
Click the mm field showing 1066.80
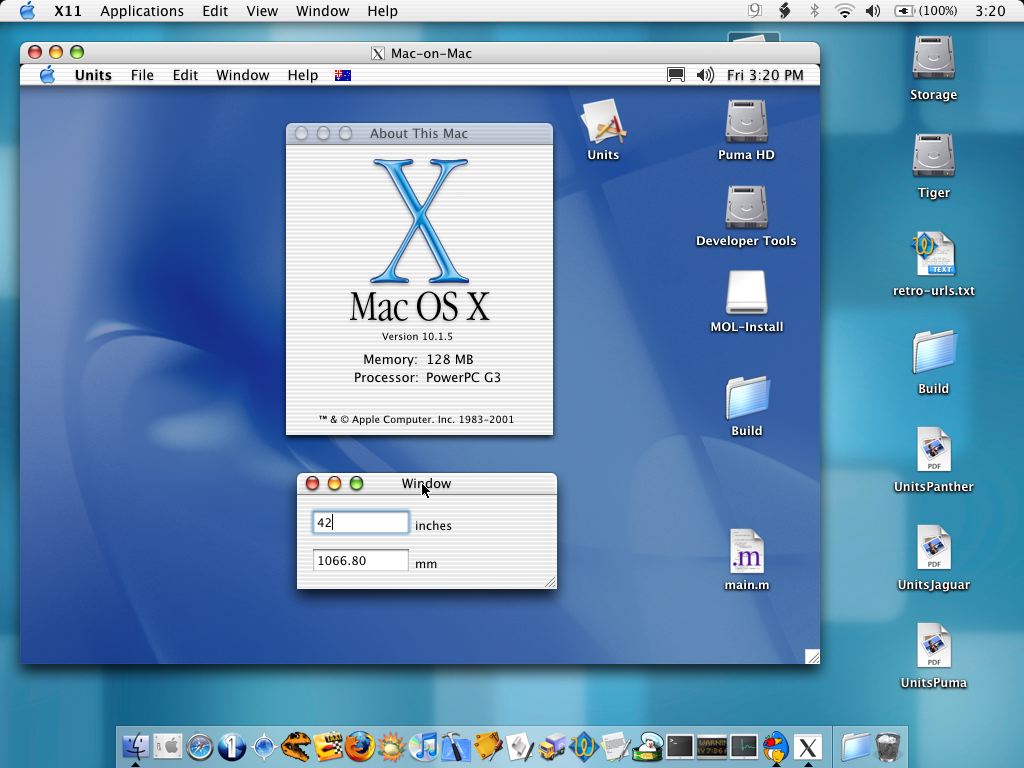pyautogui.click(x=360, y=560)
